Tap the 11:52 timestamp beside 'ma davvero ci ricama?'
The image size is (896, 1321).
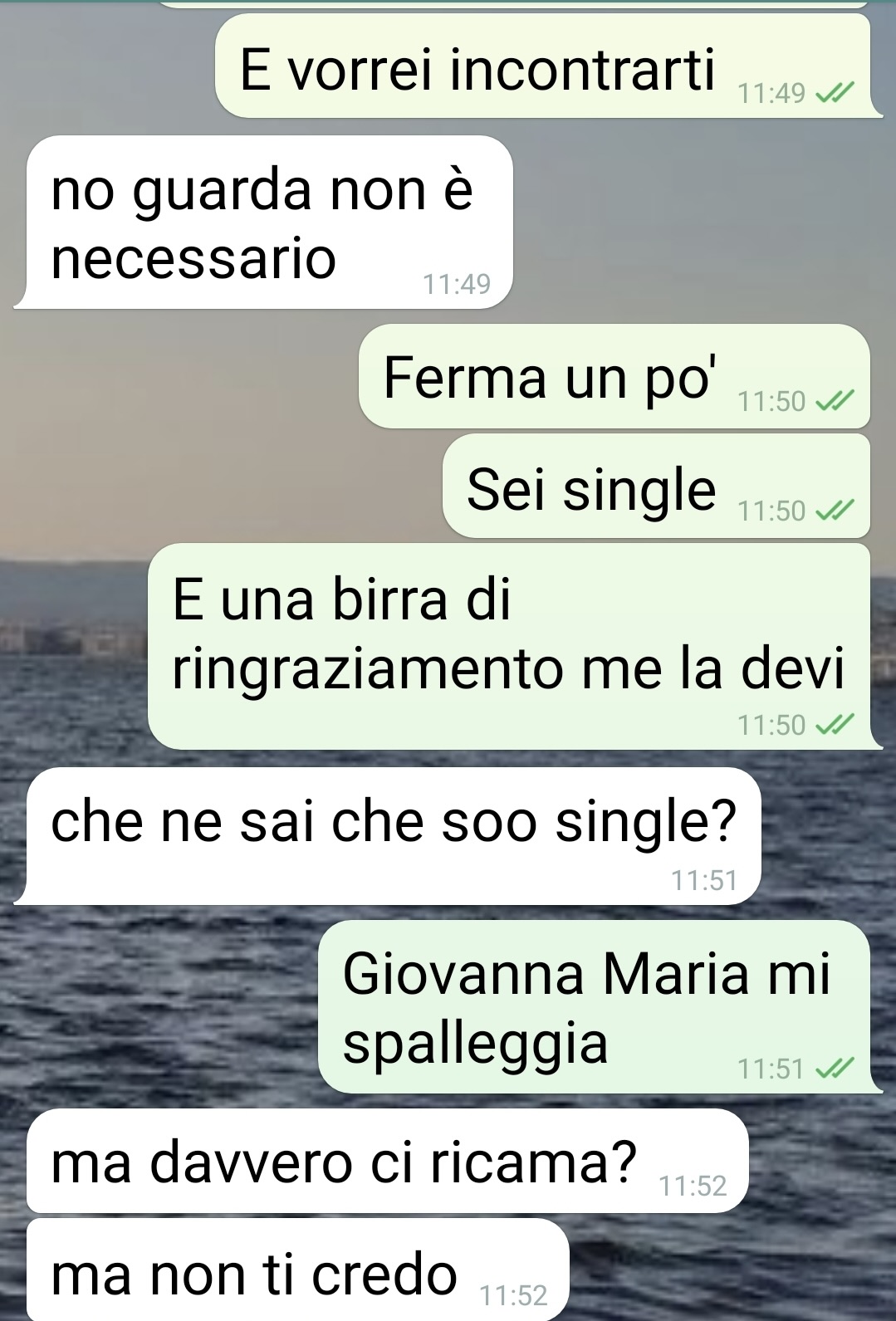tap(693, 1186)
